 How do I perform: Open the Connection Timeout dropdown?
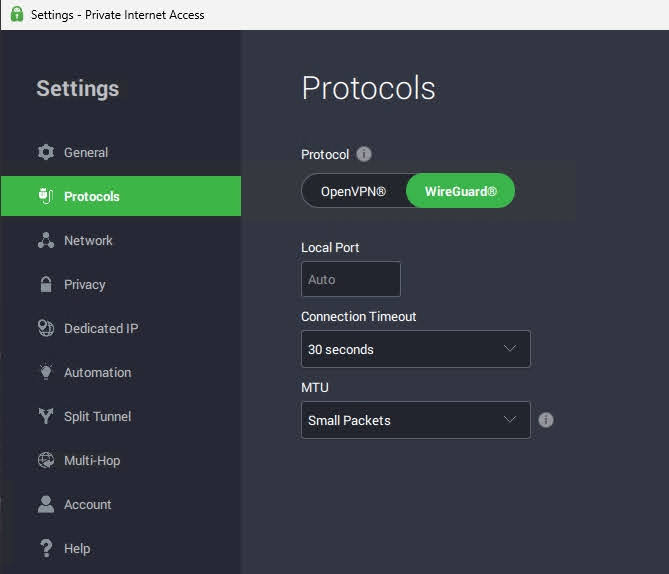pos(415,349)
